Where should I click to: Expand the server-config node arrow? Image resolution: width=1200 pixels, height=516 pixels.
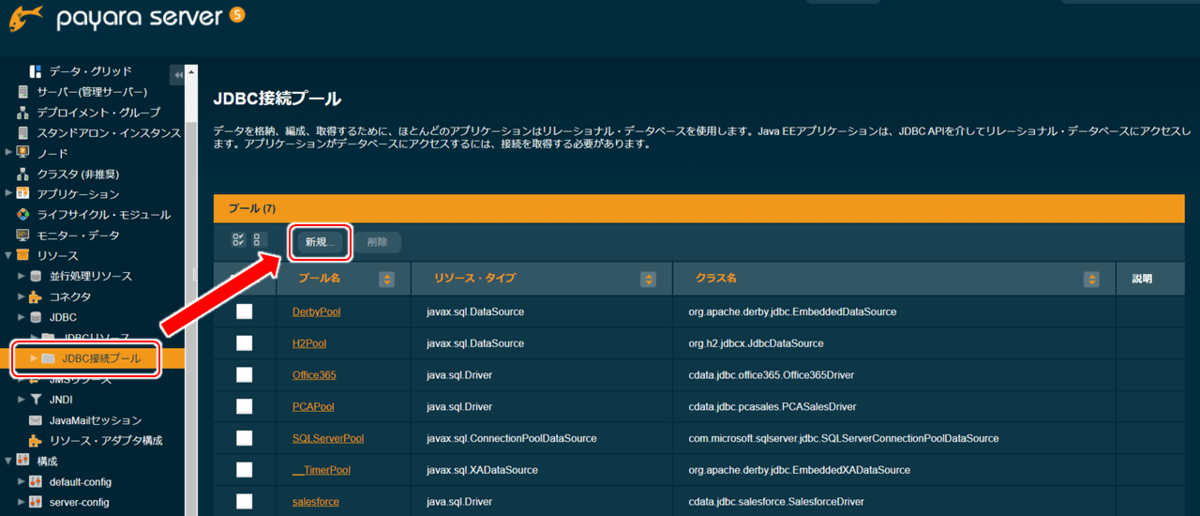(x=22, y=502)
